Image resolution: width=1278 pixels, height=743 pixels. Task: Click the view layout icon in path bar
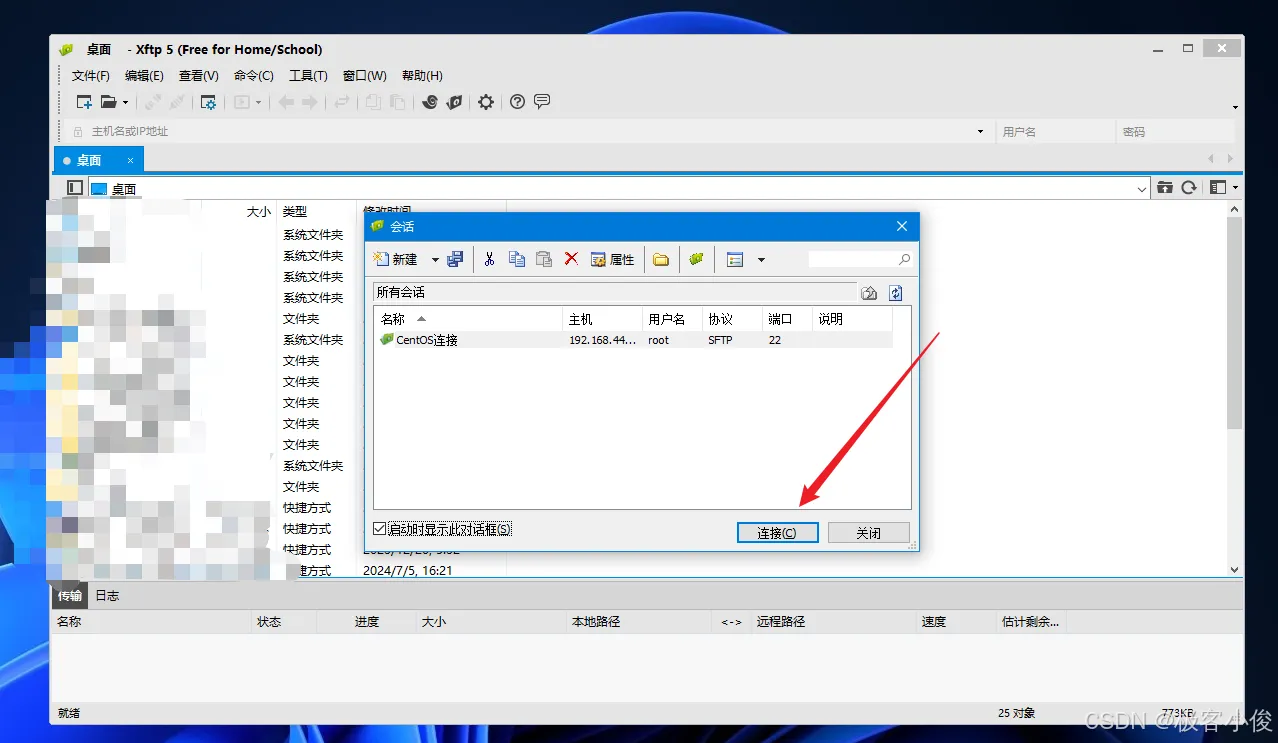(1217, 188)
